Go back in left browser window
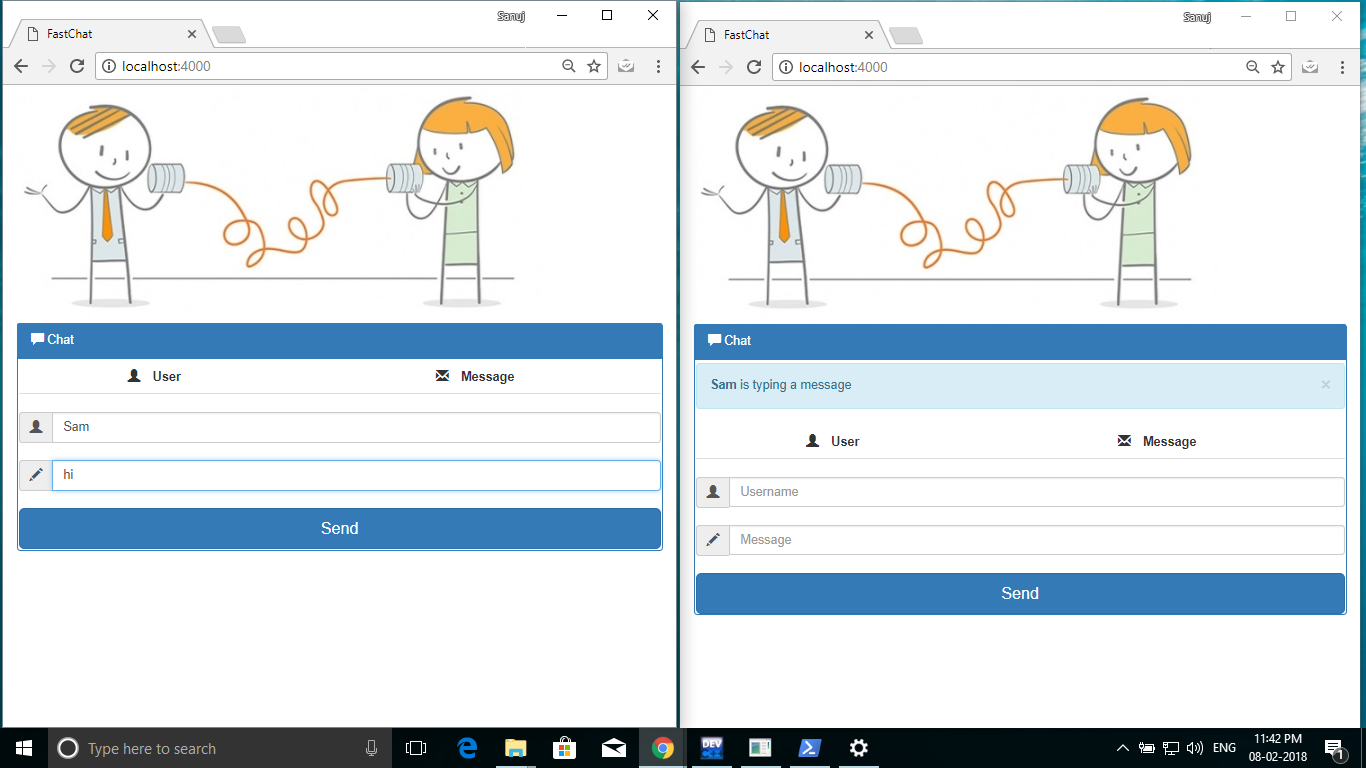This screenshot has width=1366, height=768. click(21, 66)
